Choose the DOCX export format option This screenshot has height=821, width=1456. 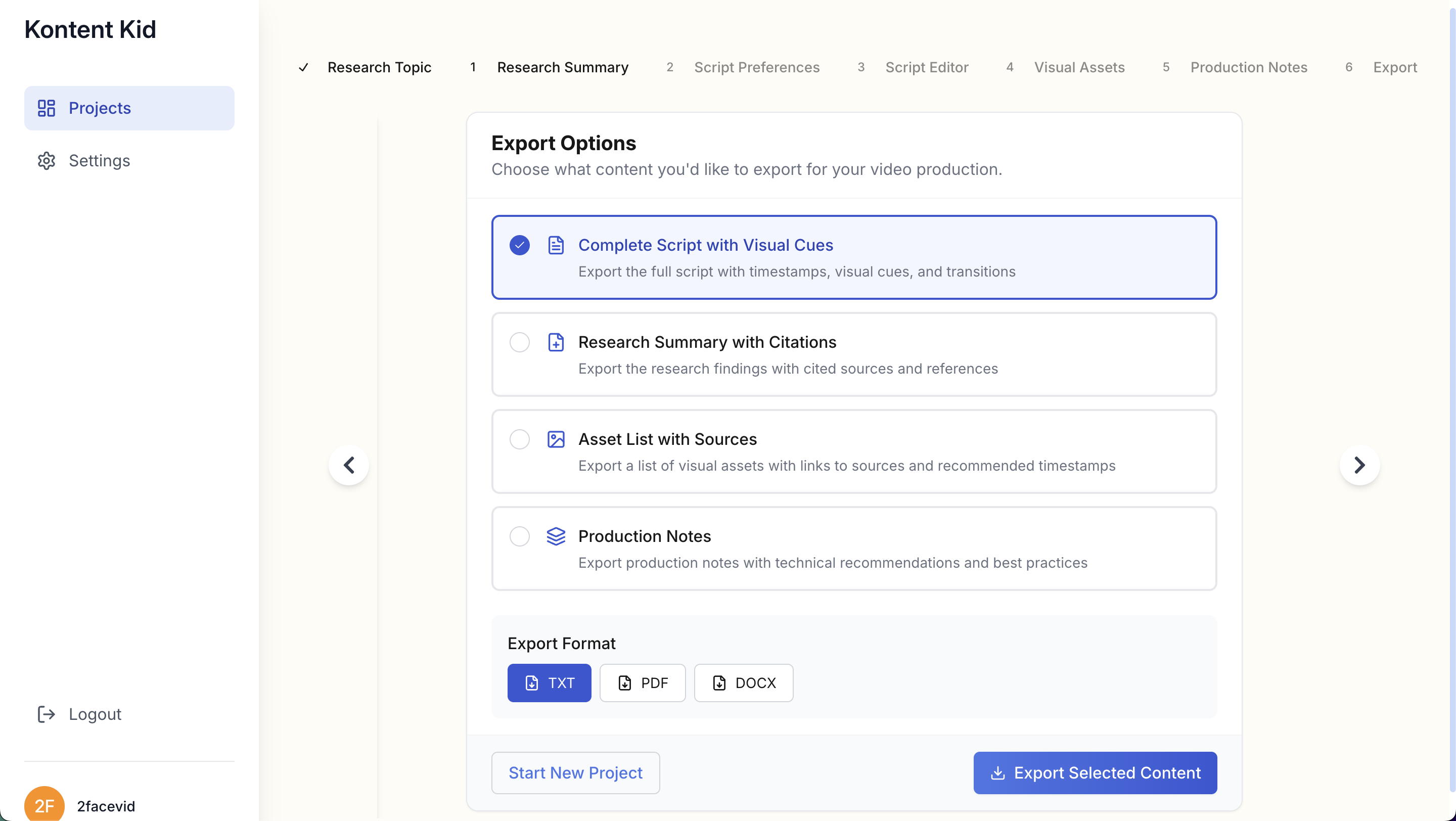[743, 682]
